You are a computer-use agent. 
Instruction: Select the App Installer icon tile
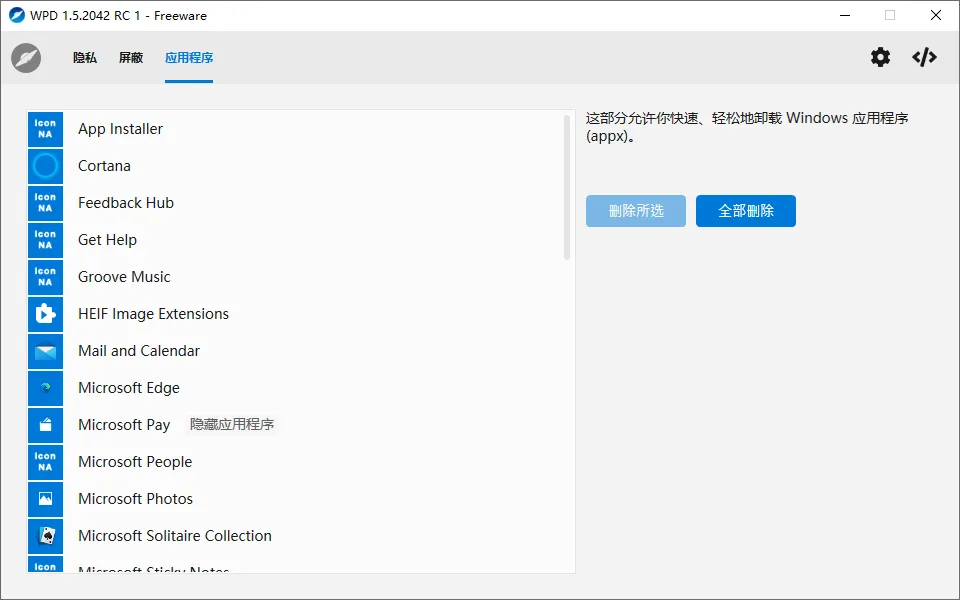click(45, 129)
